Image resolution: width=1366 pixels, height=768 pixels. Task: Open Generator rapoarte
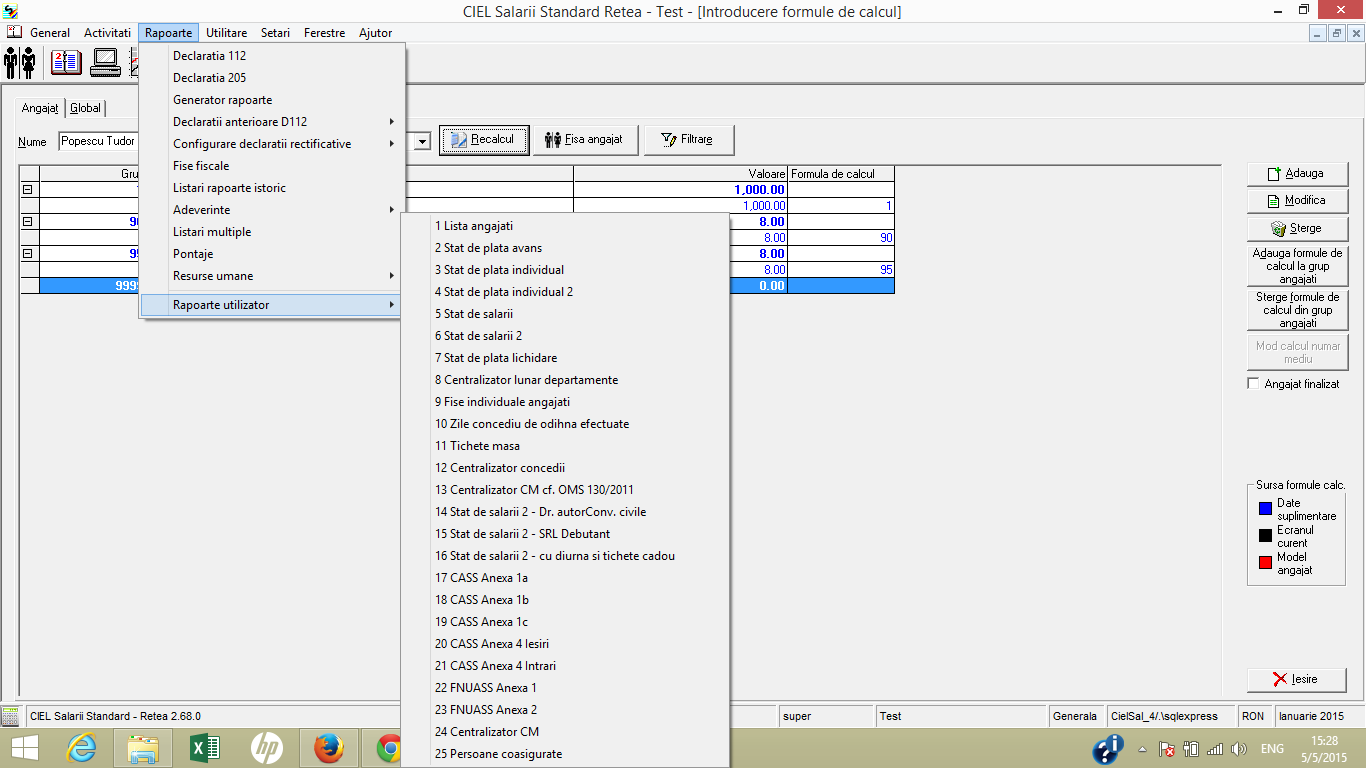coord(273,100)
